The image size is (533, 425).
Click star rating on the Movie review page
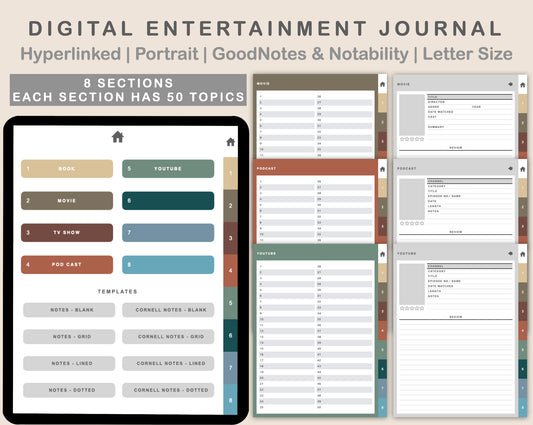point(412,139)
